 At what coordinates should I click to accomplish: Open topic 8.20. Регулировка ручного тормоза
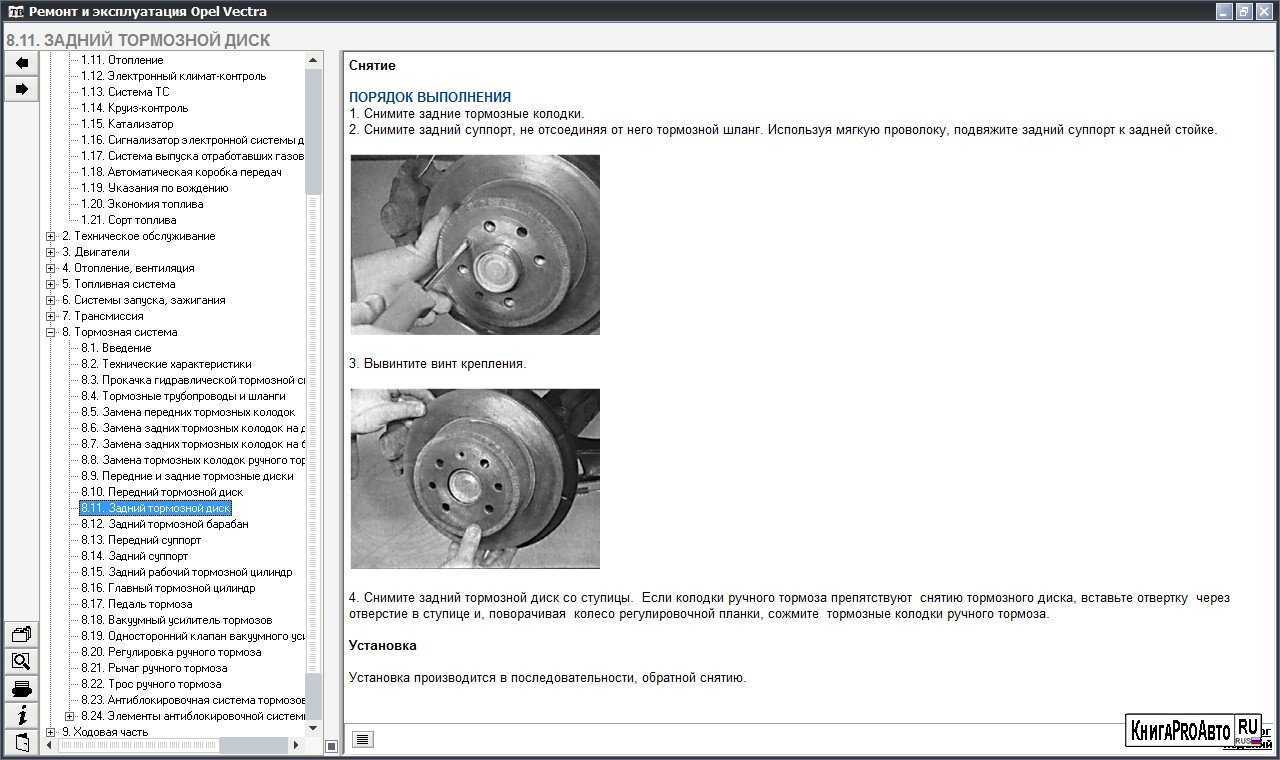coord(171,652)
